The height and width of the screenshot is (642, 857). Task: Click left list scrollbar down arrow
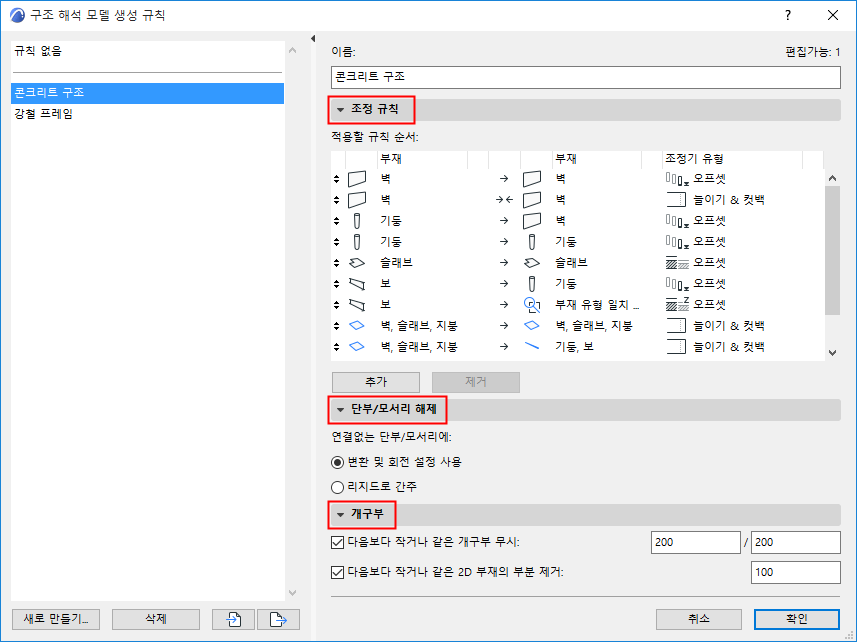[292, 593]
